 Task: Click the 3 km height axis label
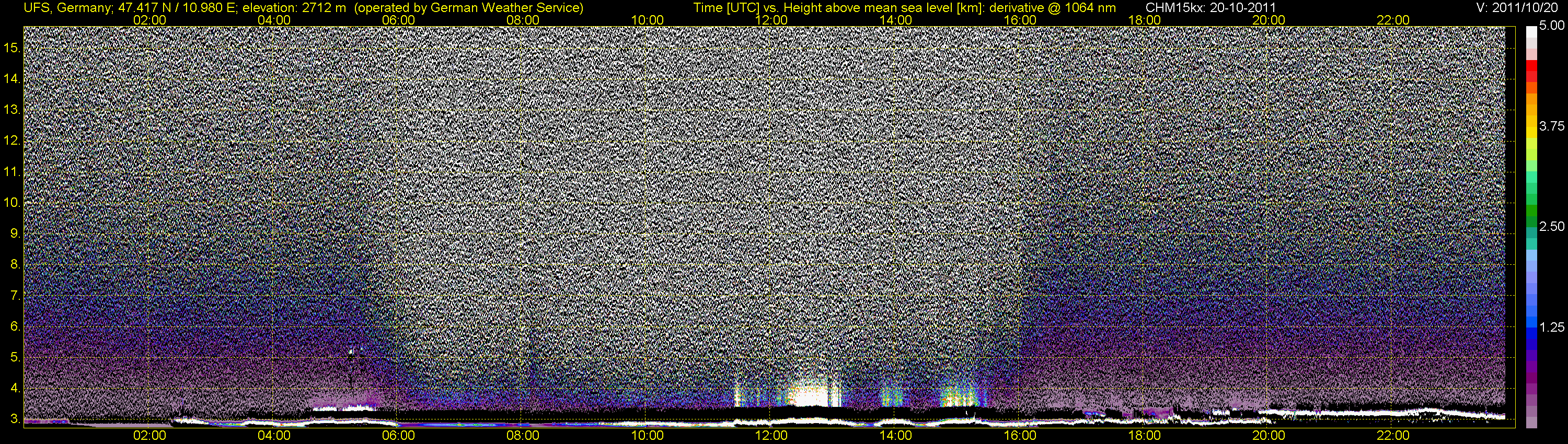point(15,419)
